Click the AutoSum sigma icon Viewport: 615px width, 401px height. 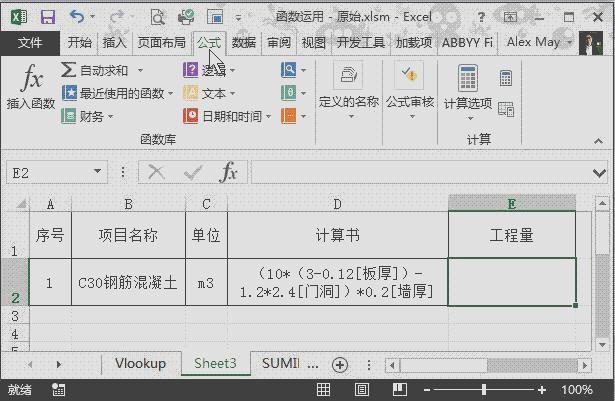click(x=68, y=70)
